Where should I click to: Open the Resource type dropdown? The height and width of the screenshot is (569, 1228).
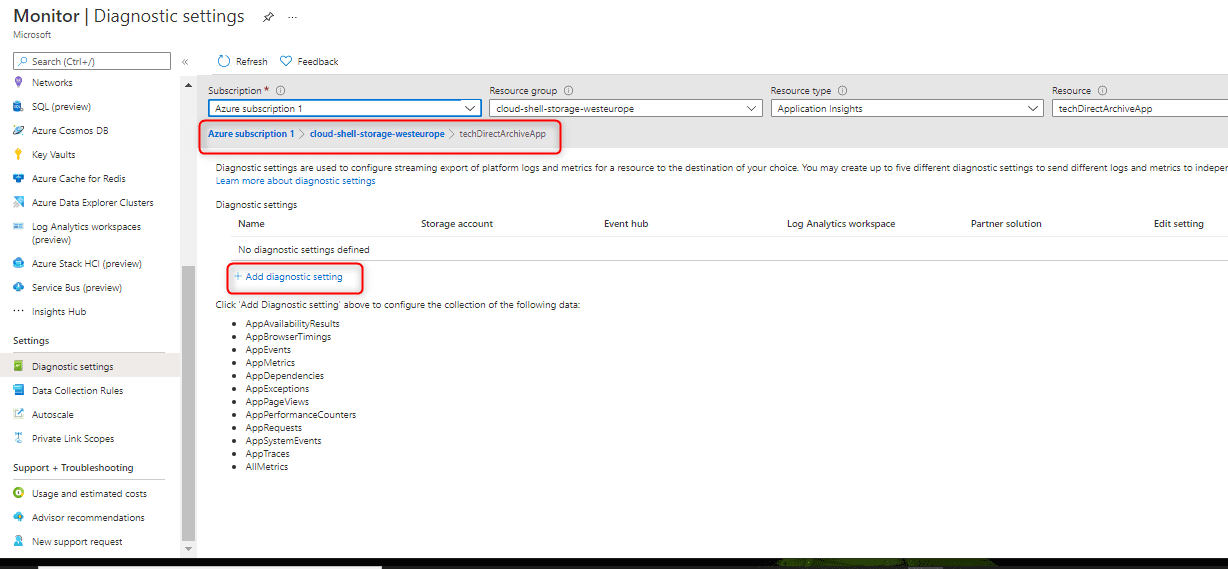coord(907,108)
